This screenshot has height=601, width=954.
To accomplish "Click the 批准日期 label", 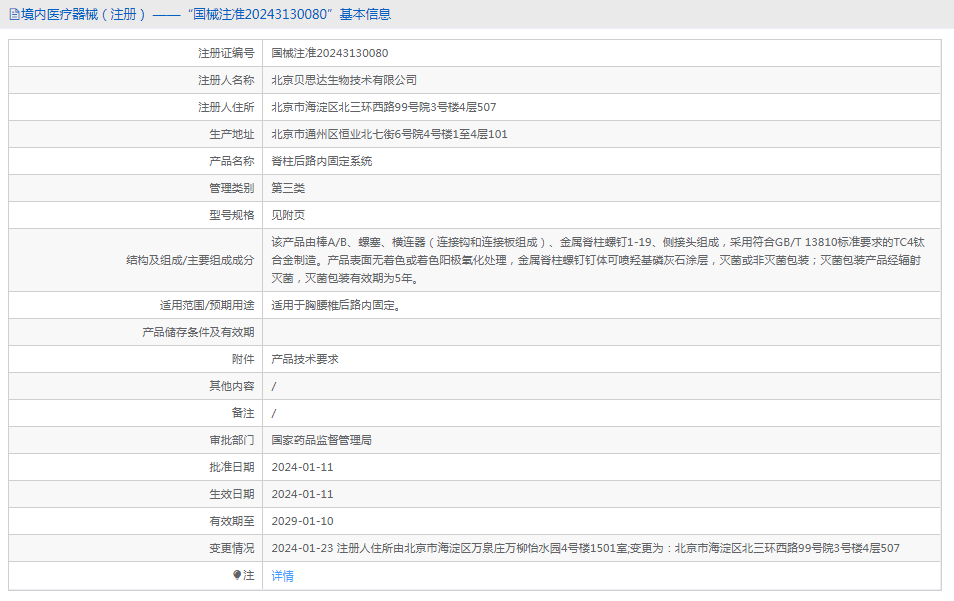I will pos(232,467).
